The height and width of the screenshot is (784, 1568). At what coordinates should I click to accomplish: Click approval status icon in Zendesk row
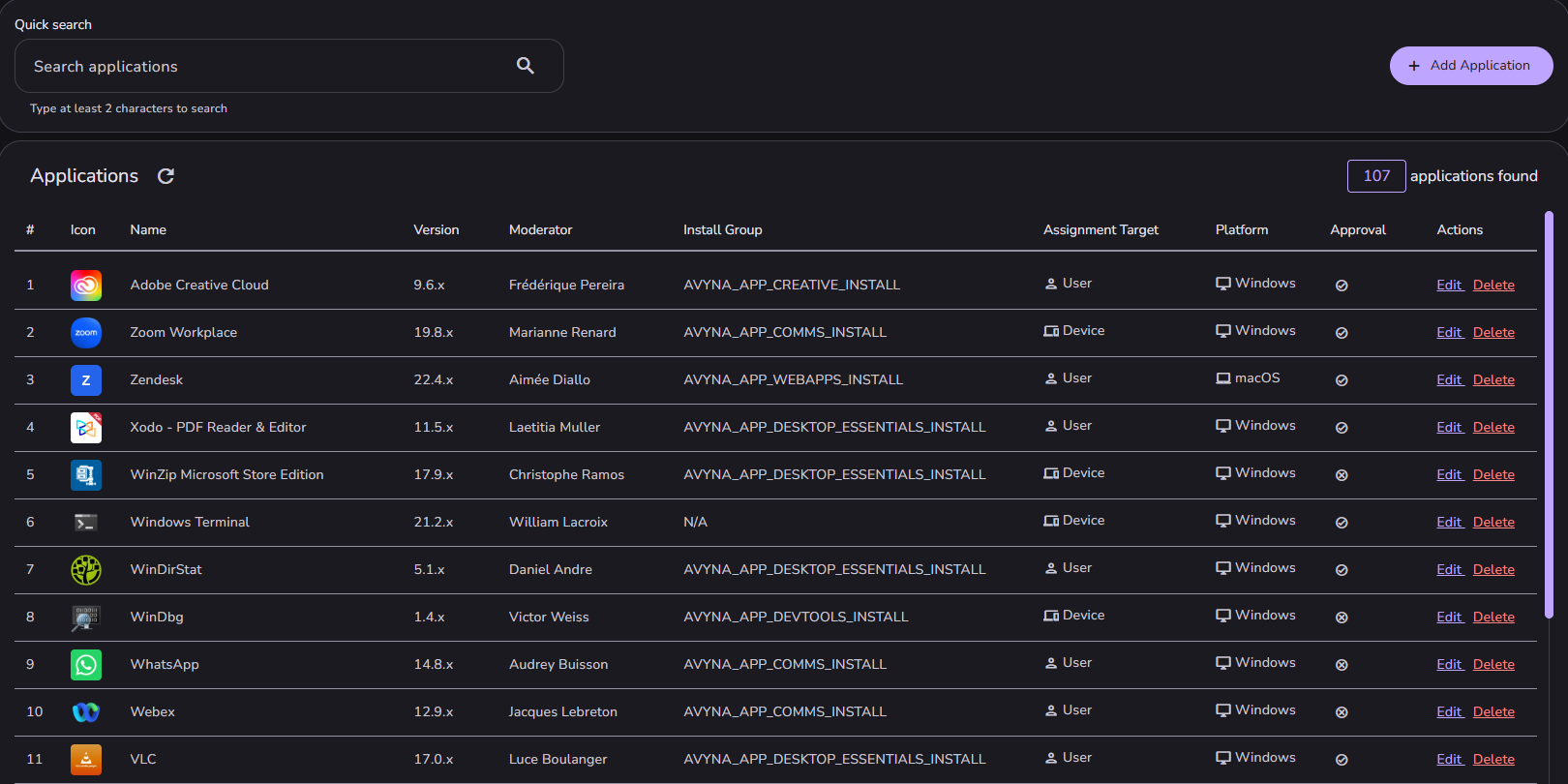point(1342,380)
